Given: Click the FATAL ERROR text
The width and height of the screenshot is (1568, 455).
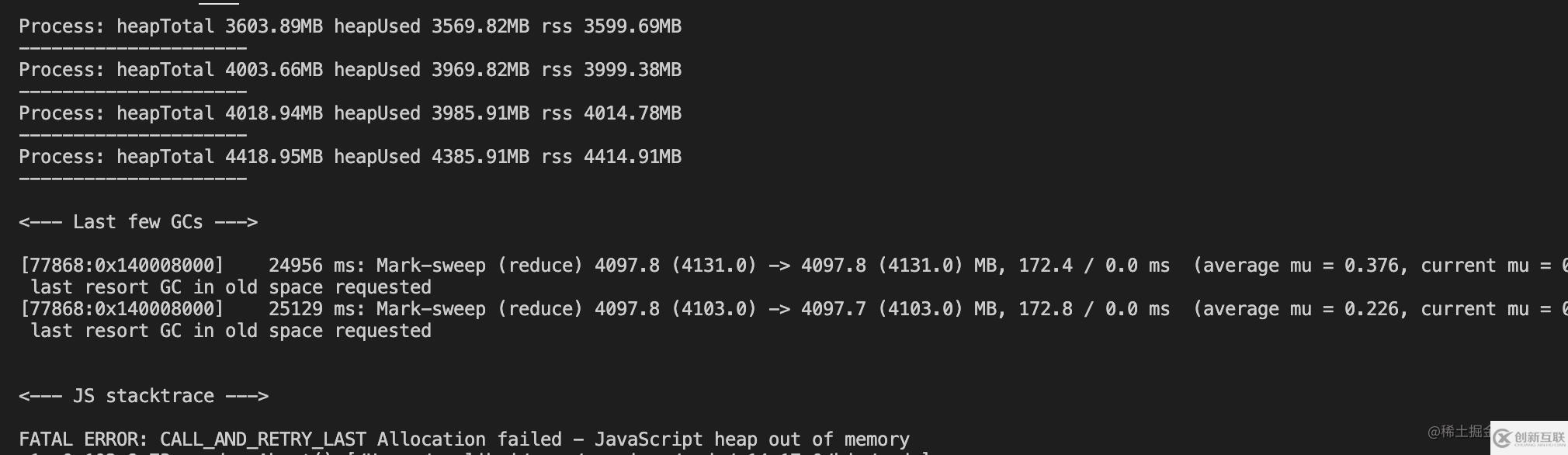Looking at the screenshot, I should pos(83,439).
